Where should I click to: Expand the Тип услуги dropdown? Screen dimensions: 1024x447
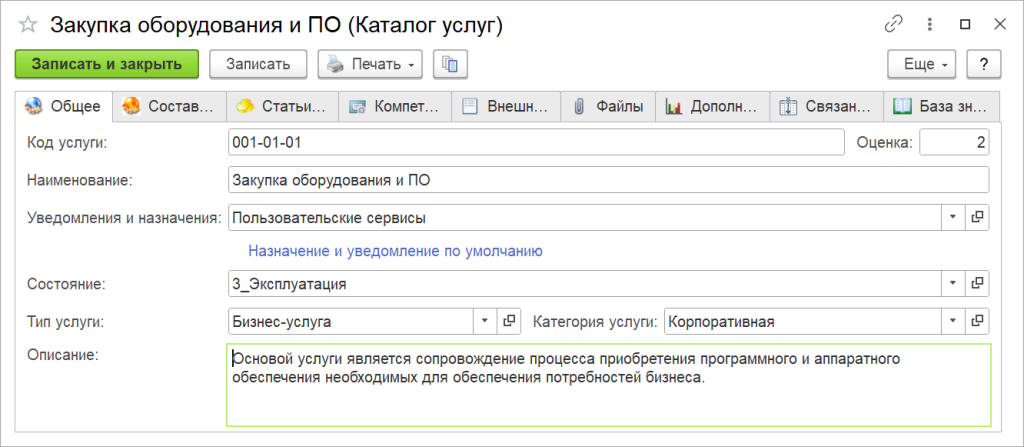[x=484, y=321]
